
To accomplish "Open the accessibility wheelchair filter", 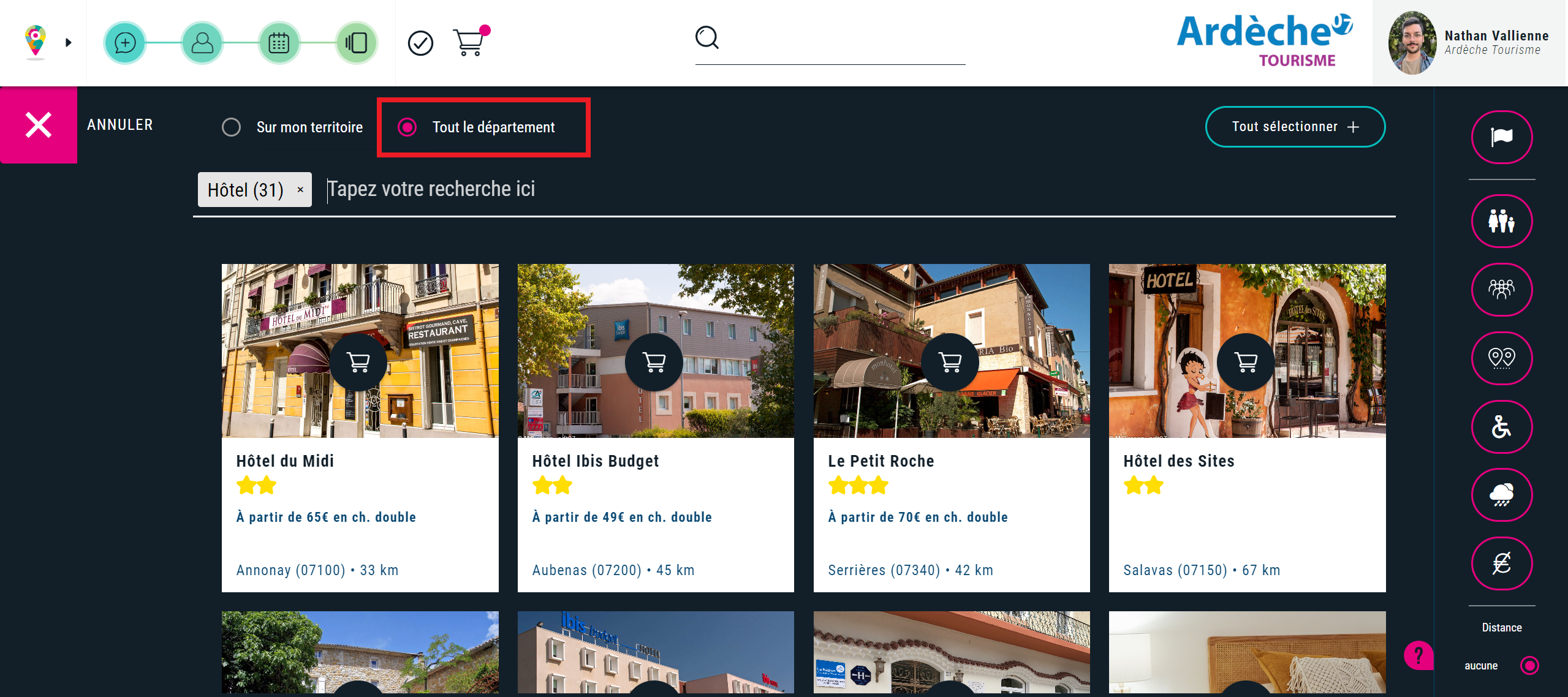I will coord(1502,427).
